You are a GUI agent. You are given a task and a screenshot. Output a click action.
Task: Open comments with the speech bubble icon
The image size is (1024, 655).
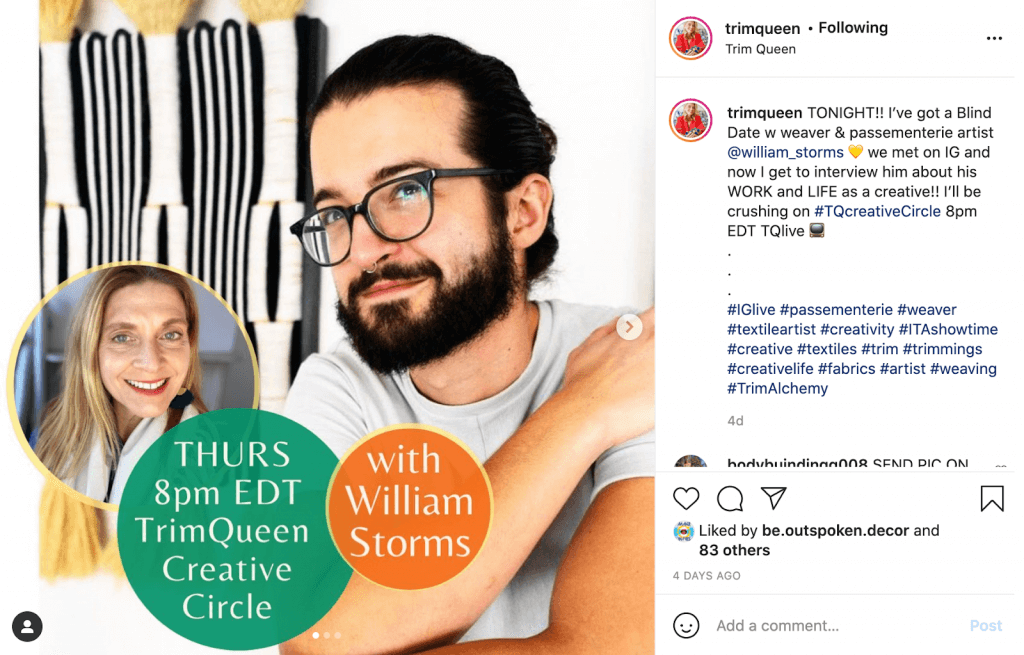click(729, 499)
